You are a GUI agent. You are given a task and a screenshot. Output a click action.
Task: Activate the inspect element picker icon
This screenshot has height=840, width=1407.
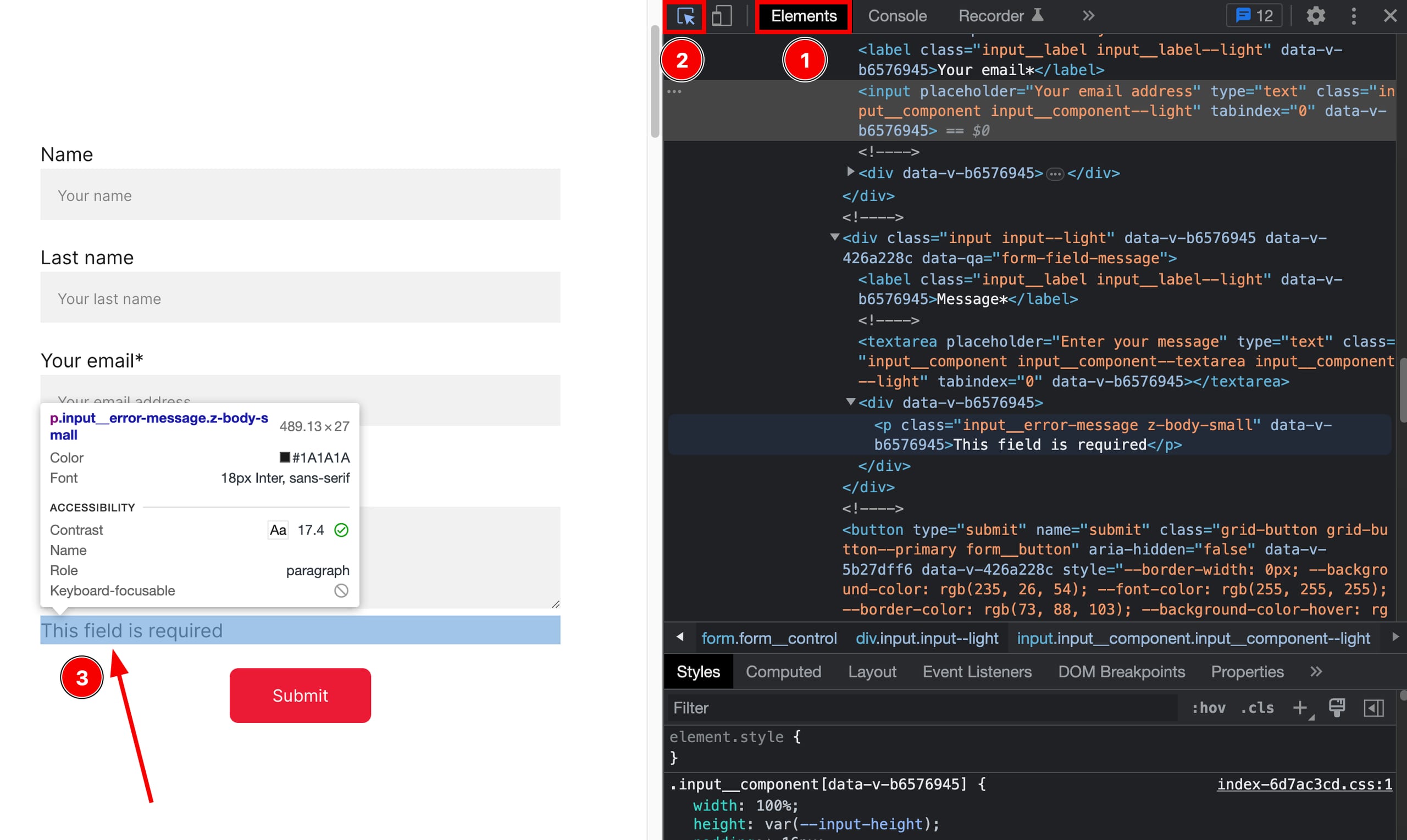pyautogui.click(x=685, y=16)
